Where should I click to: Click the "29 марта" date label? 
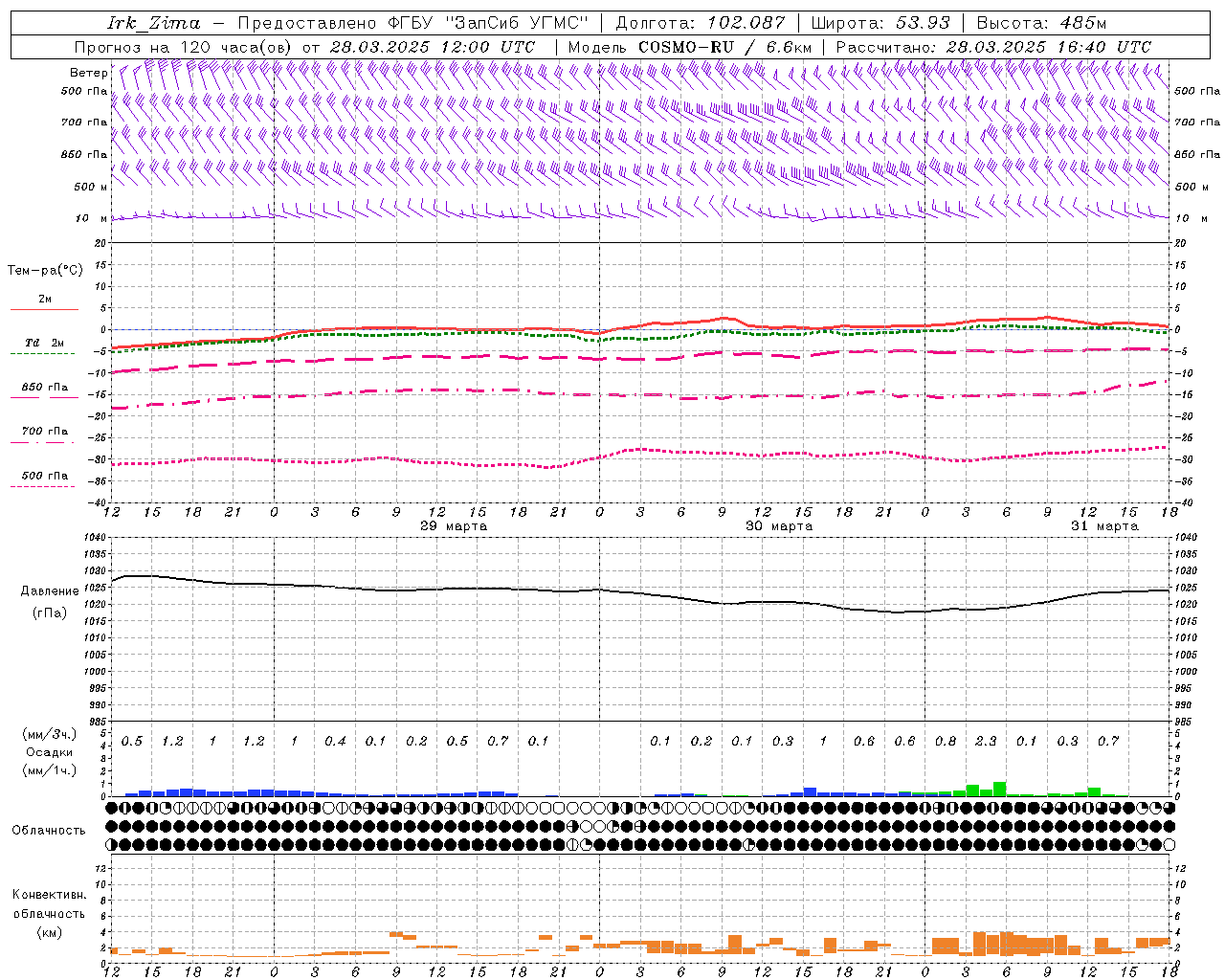[454, 526]
